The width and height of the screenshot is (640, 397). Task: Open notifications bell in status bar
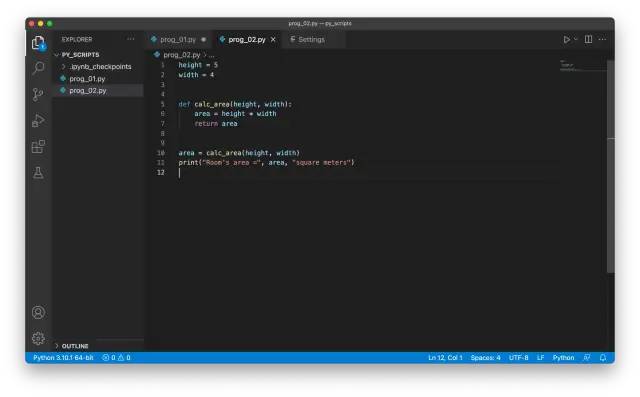(603, 358)
